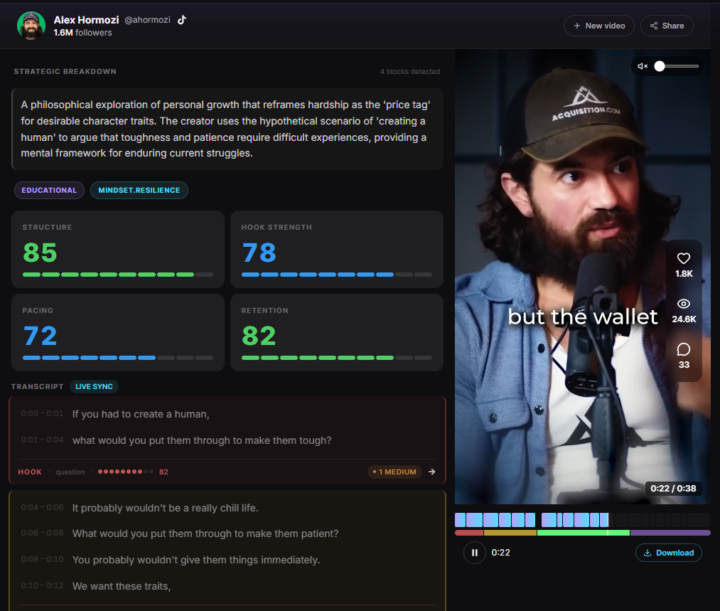Click the Structure score card 85

coord(118,249)
